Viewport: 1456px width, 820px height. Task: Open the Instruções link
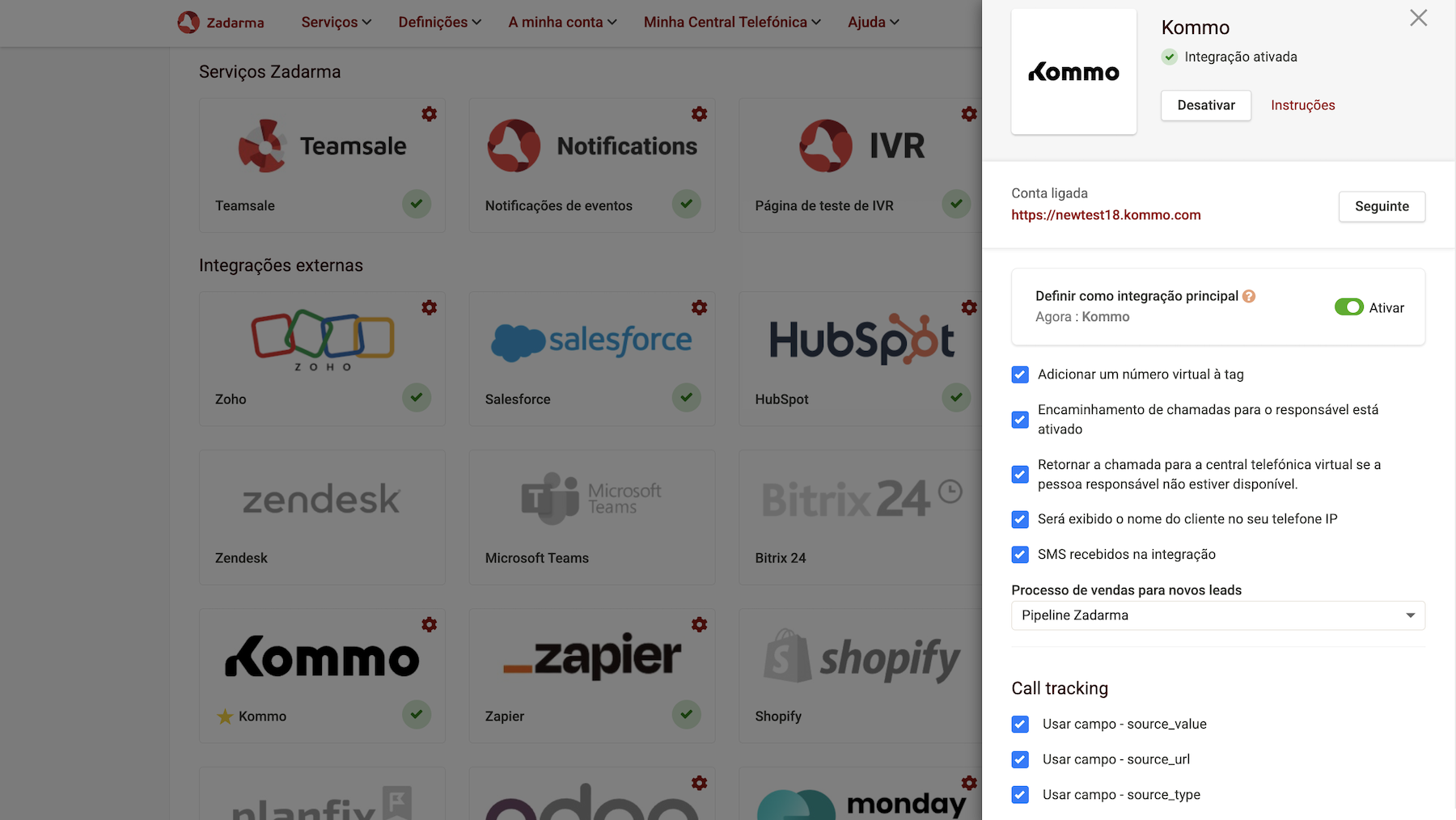1302,105
